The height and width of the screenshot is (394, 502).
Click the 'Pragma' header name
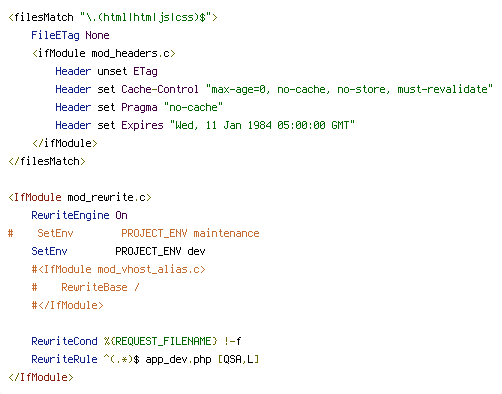click(139, 107)
